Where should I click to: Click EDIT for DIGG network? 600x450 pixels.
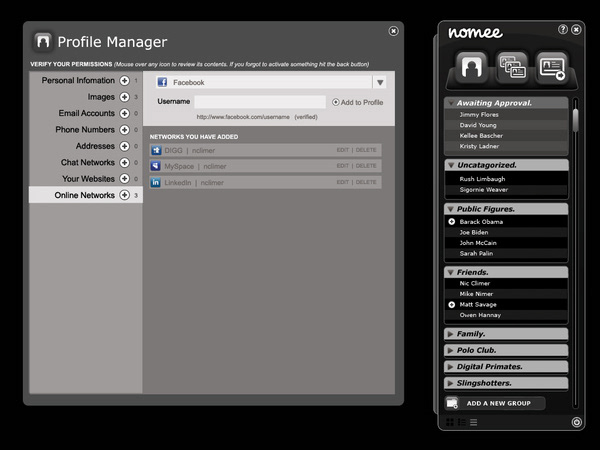[x=343, y=150]
